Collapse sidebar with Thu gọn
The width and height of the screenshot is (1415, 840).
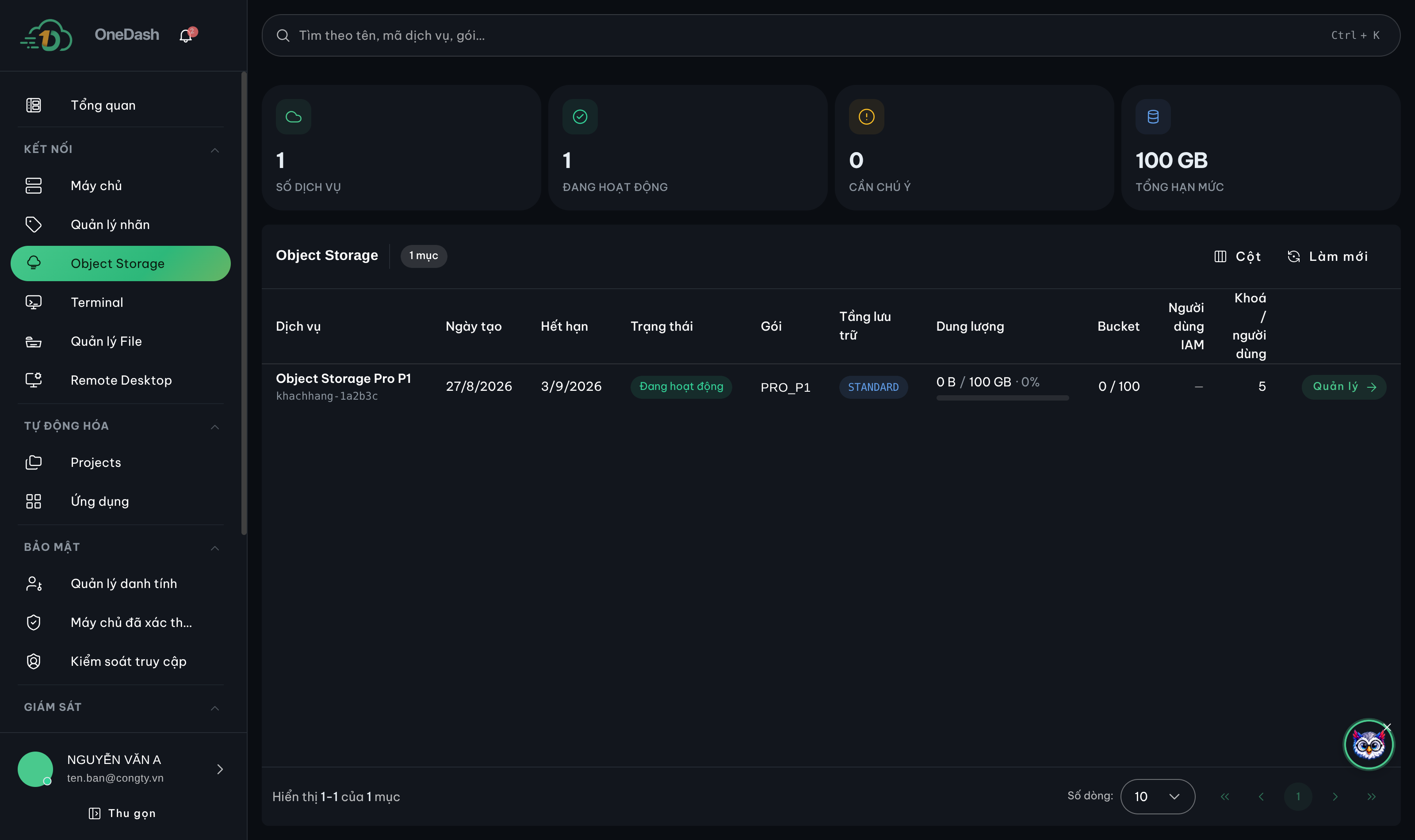click(122, 813)
